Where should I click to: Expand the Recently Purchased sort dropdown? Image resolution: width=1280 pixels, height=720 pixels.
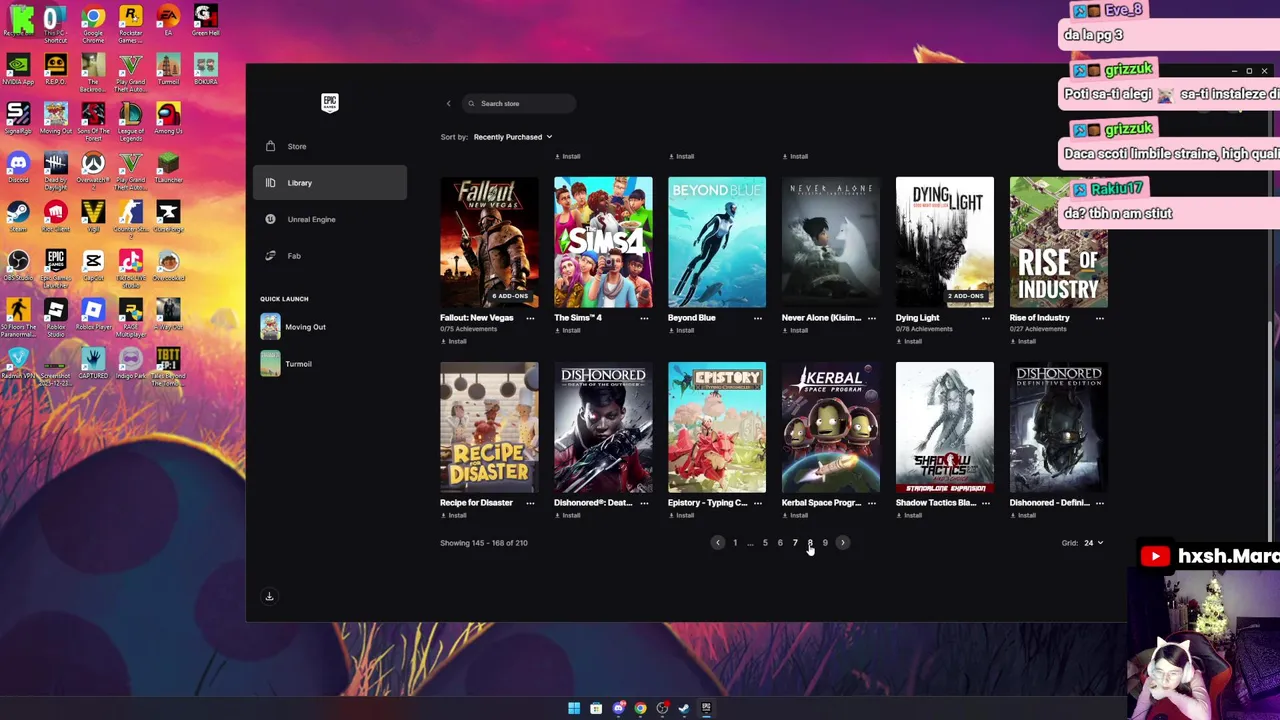(512, 137)
